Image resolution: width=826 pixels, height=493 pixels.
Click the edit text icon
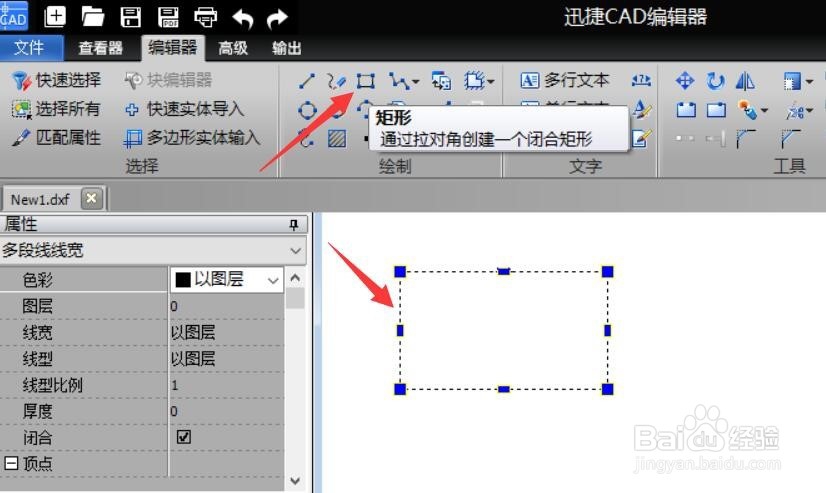[x=642, y=138]
